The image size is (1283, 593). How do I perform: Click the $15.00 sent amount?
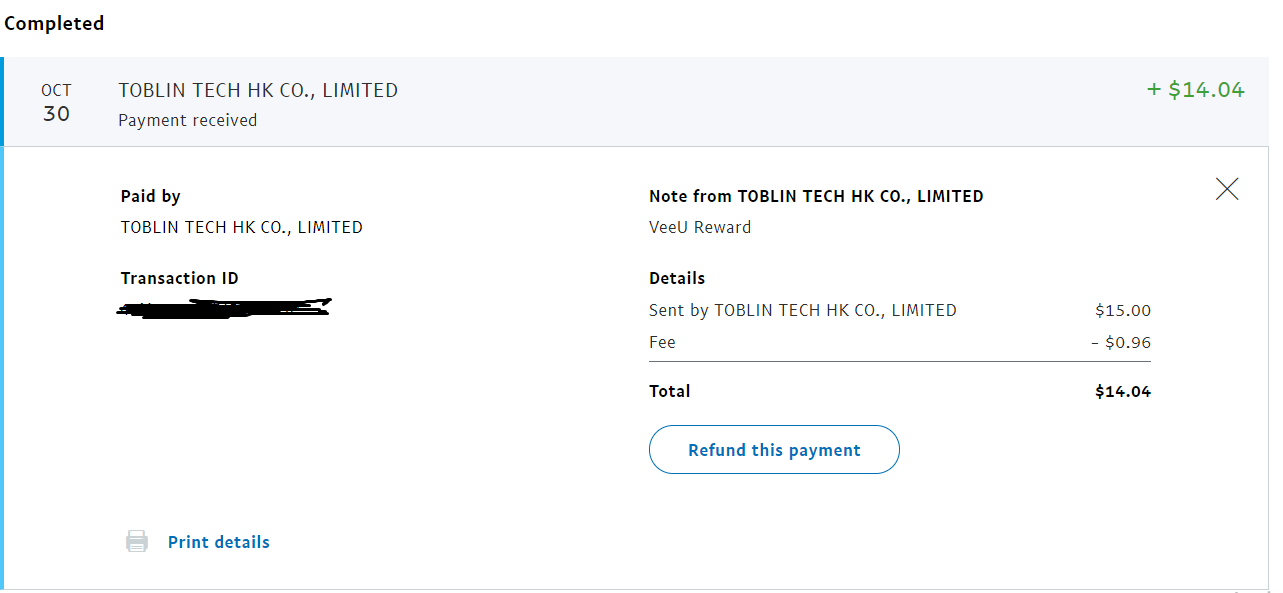[x=1123, y=310]
